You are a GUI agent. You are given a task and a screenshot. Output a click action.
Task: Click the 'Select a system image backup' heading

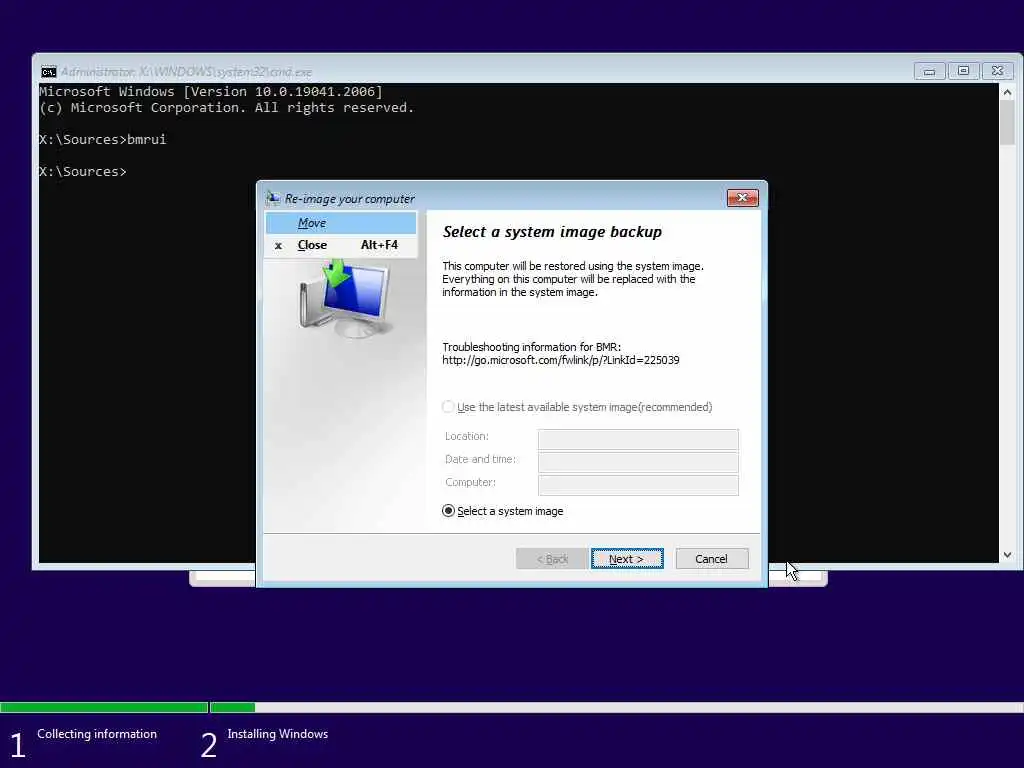click(x=552, y=232)
